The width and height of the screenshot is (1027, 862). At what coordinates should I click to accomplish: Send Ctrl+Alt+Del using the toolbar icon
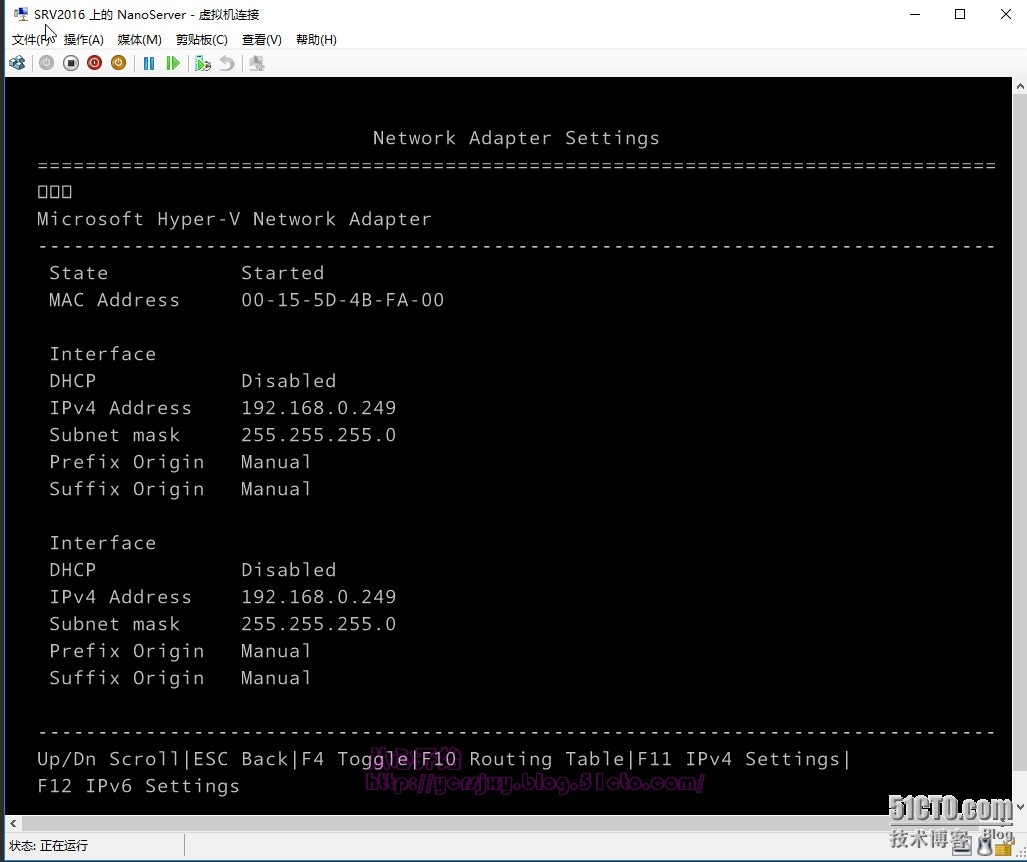coord(18,64)
